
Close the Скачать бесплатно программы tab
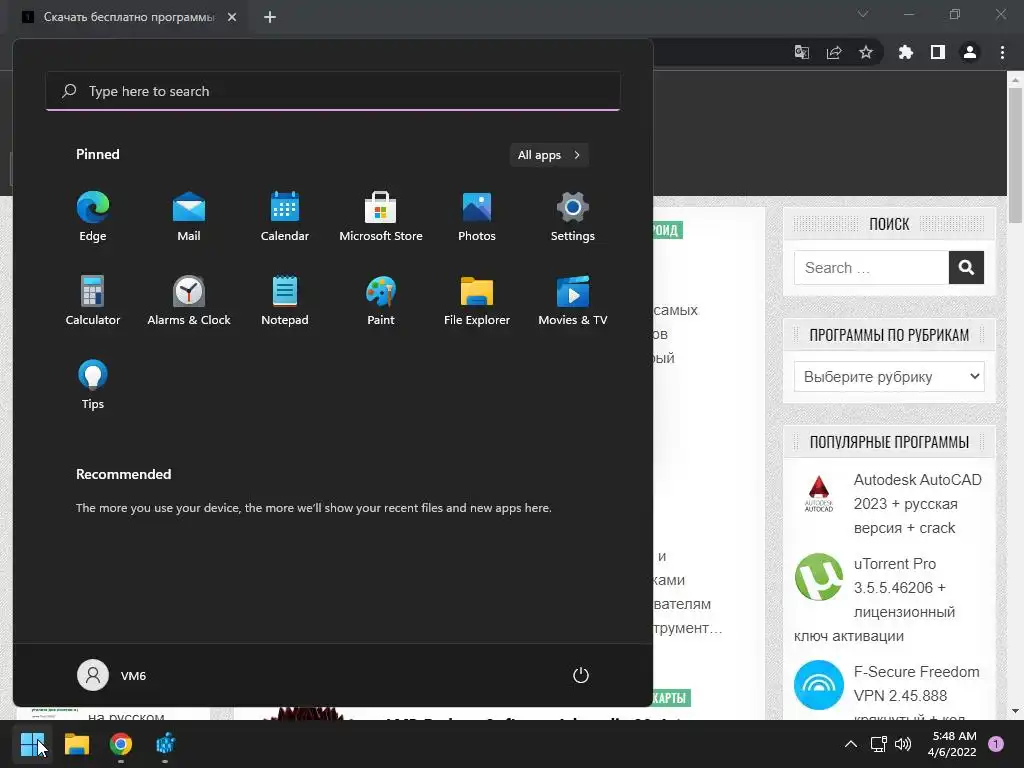[232, 17]
